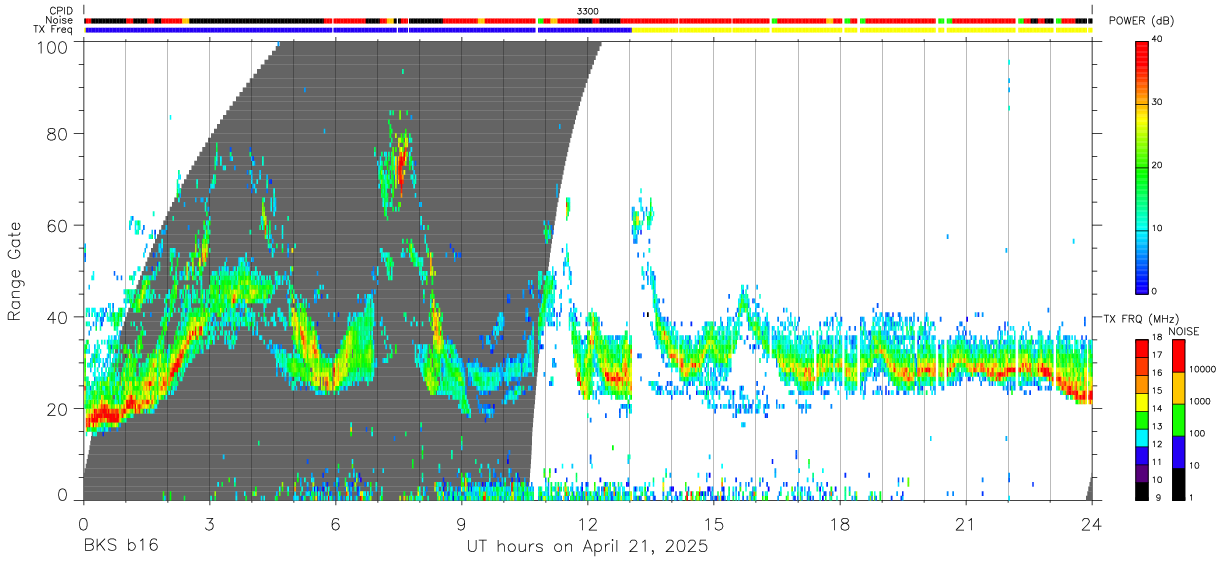Click the 3 tick on UT hours axis

point(209,524)
